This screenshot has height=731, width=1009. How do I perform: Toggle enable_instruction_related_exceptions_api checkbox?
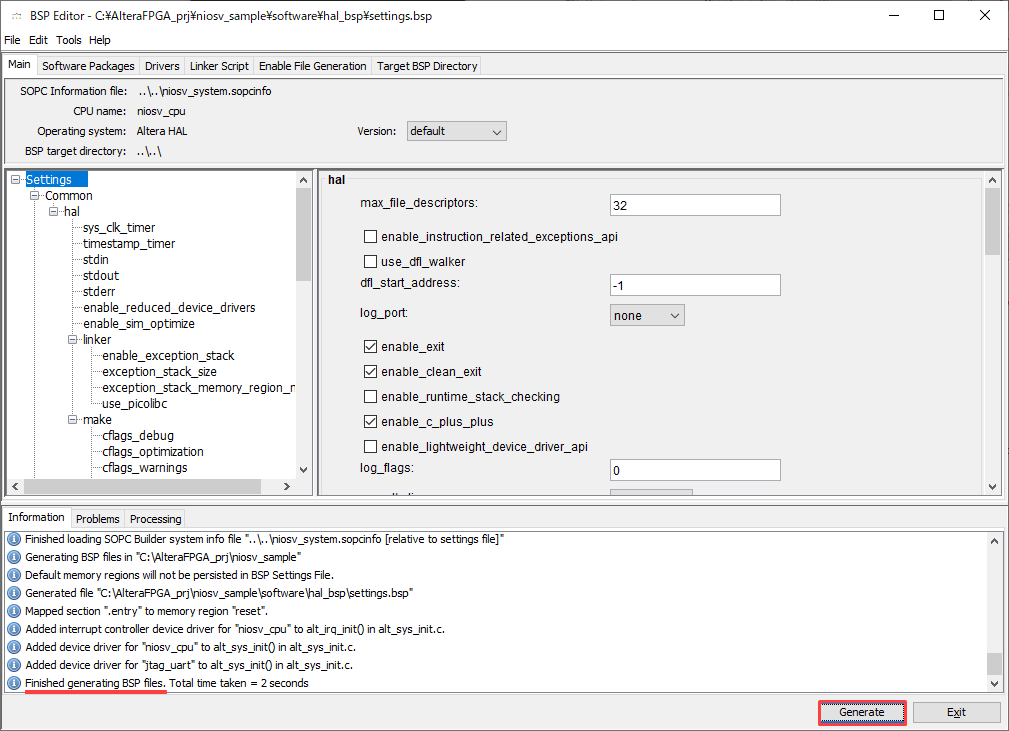(370, 237)
